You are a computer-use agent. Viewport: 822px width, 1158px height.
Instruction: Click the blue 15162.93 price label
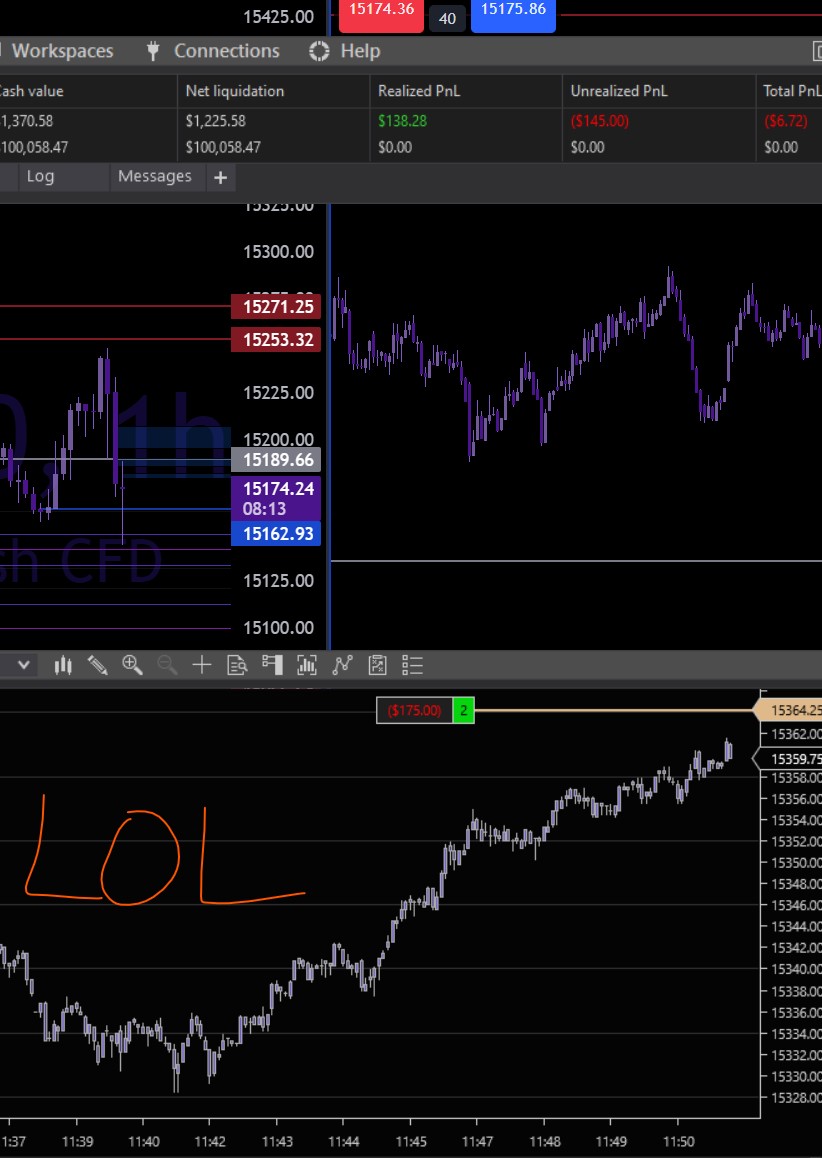276,534
